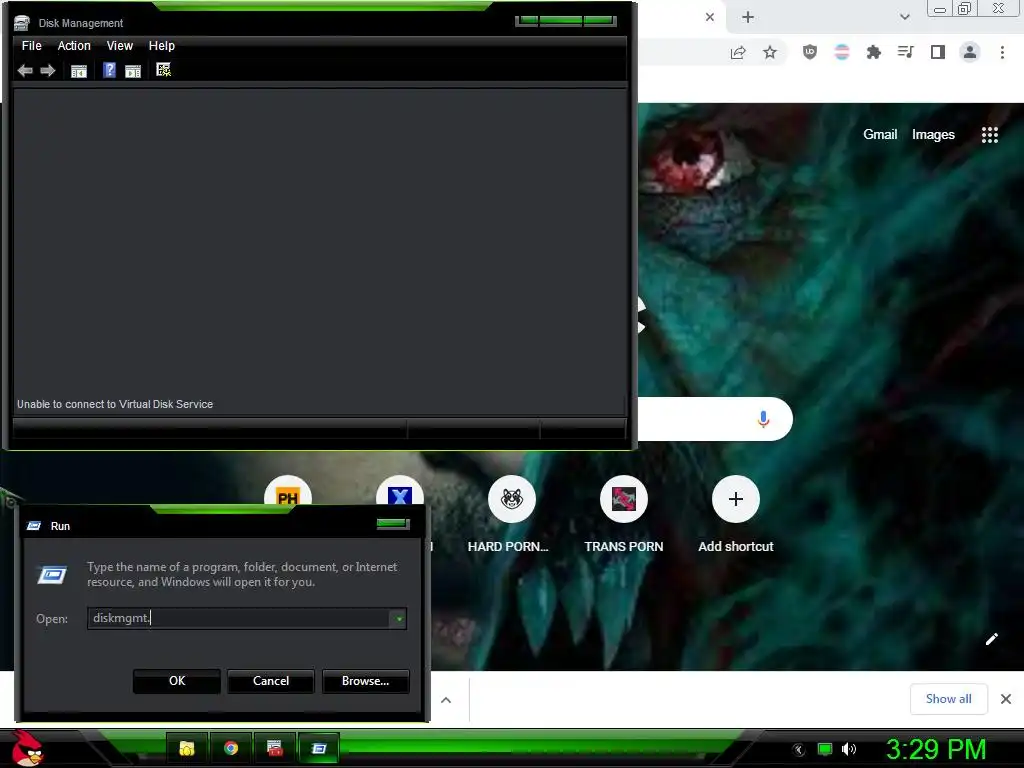Click the Angry Birds start button
This screenshot has height=768, width=1024.
click(x=27, y=748)
